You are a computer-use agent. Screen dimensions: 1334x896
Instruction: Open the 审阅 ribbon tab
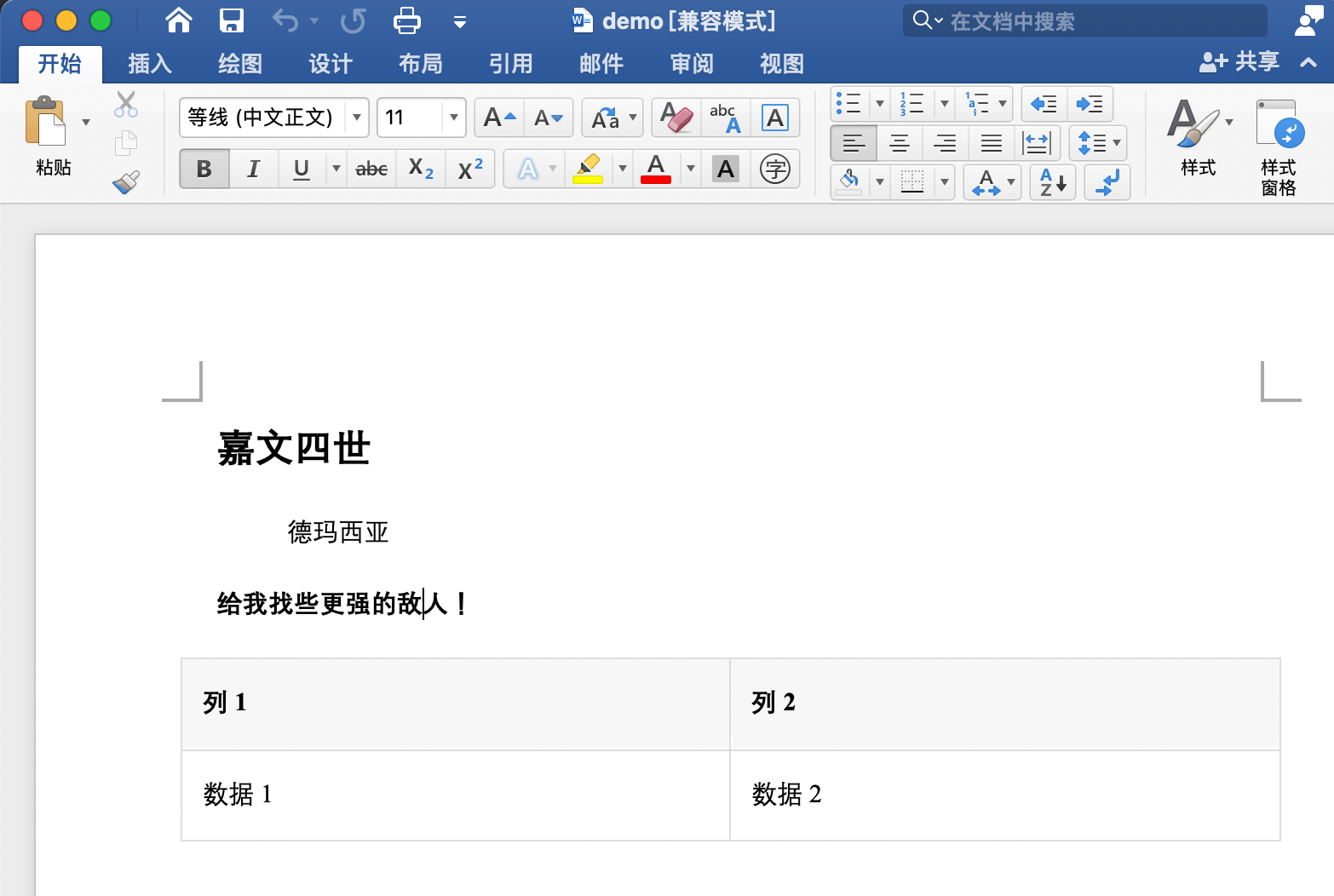pyautogui.click(x=692, y=64)
